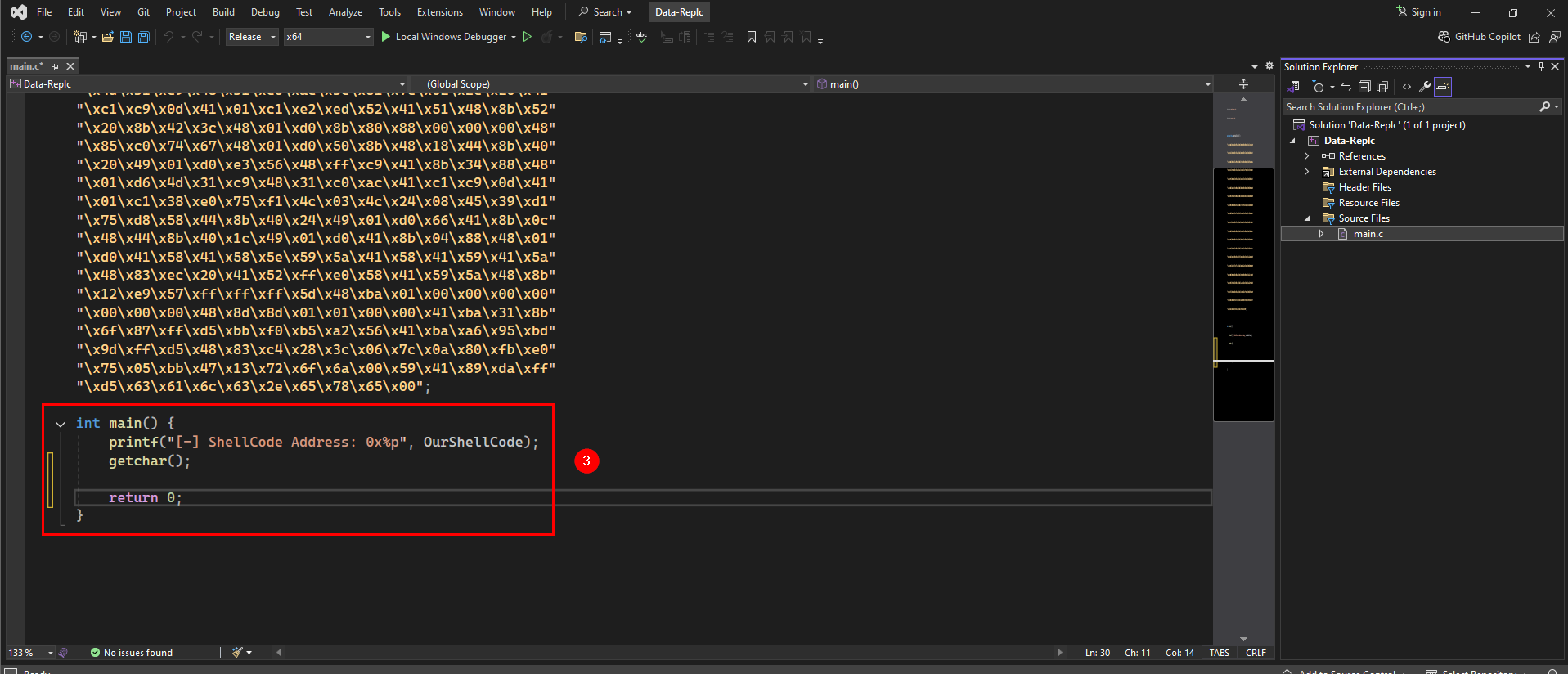The image size is (1568, 674).
Task: Collapse the main() function code fold
Action: coord(61,424)
